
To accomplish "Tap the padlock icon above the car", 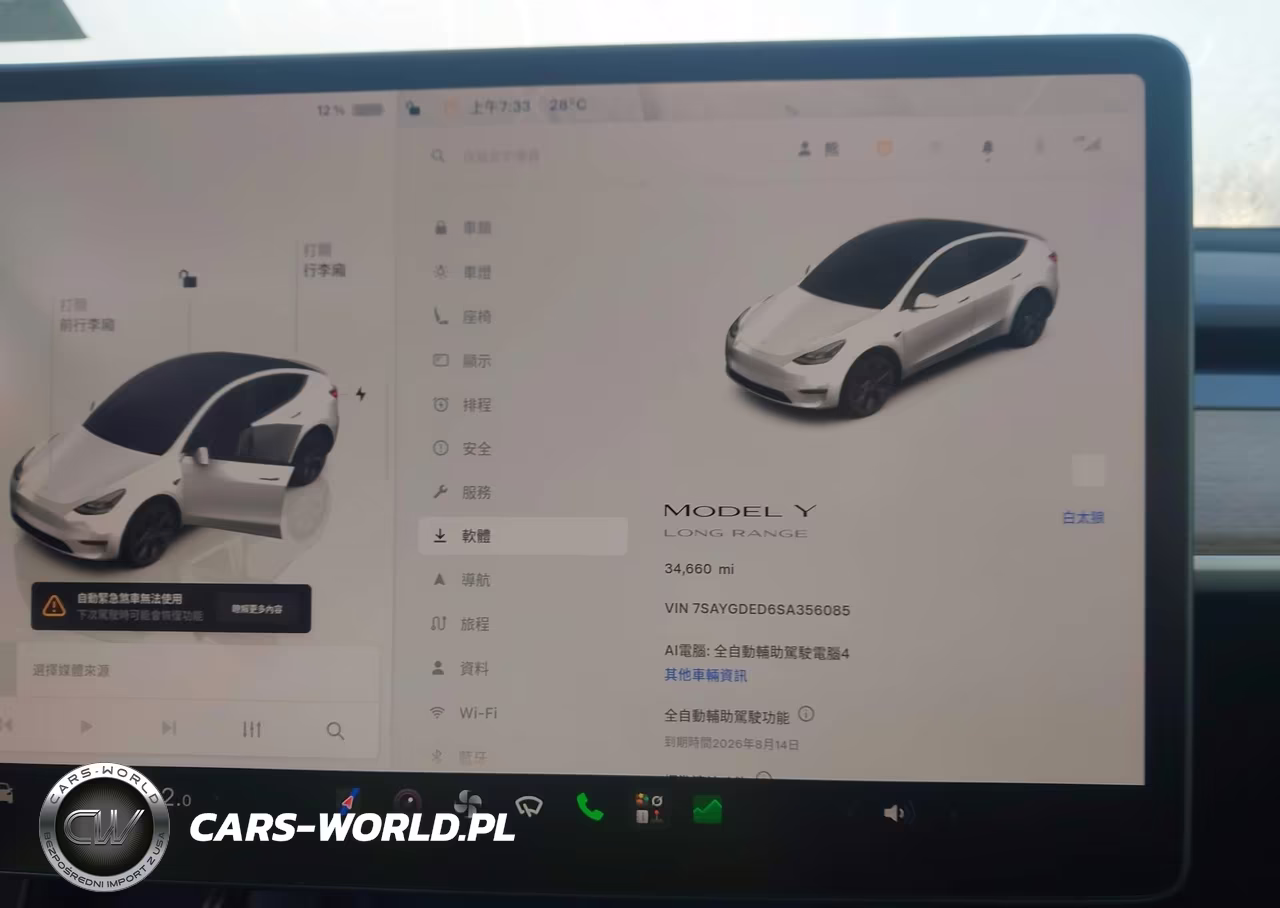I will tap(187, 279).
